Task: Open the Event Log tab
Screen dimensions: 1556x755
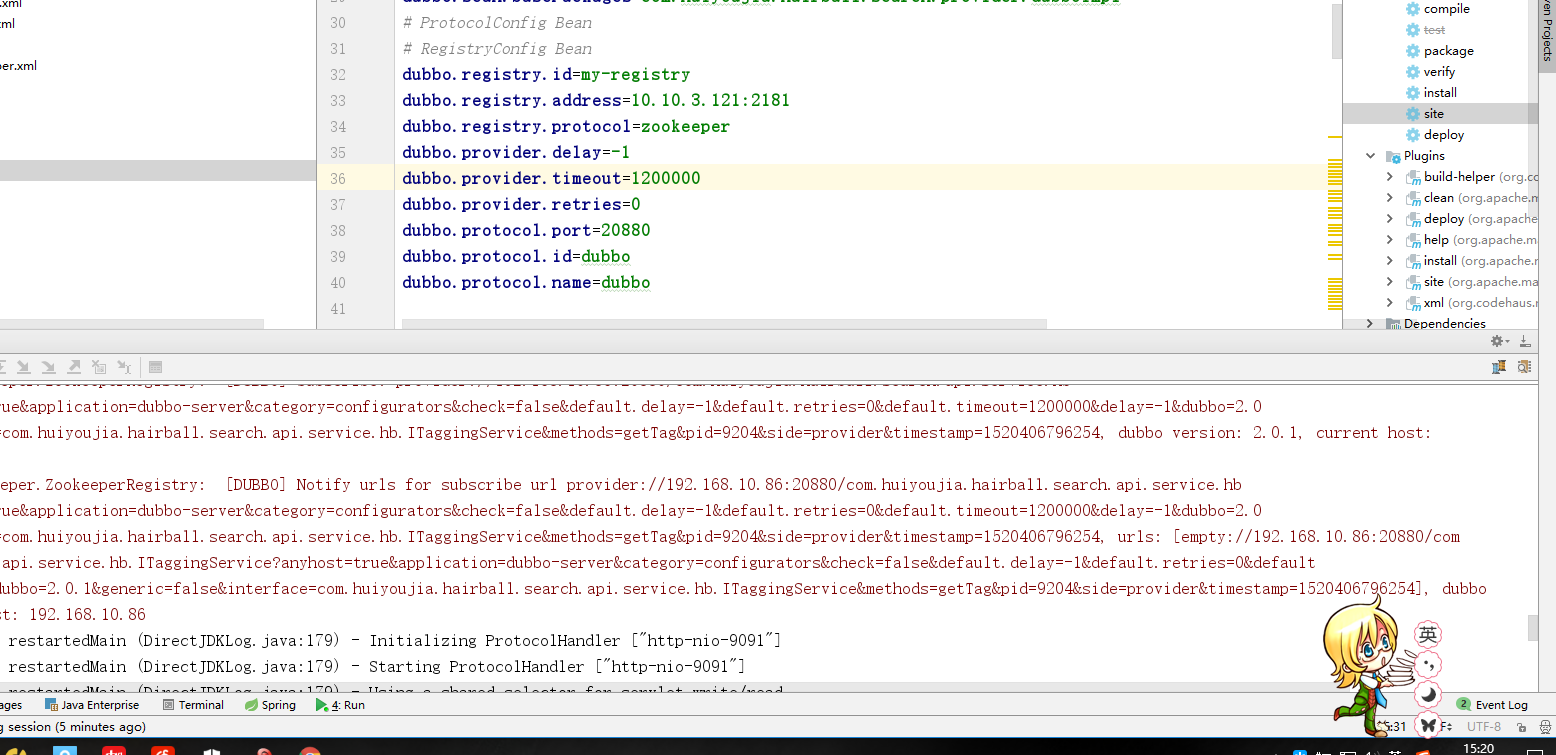Action: click(x=1492, y=705)
